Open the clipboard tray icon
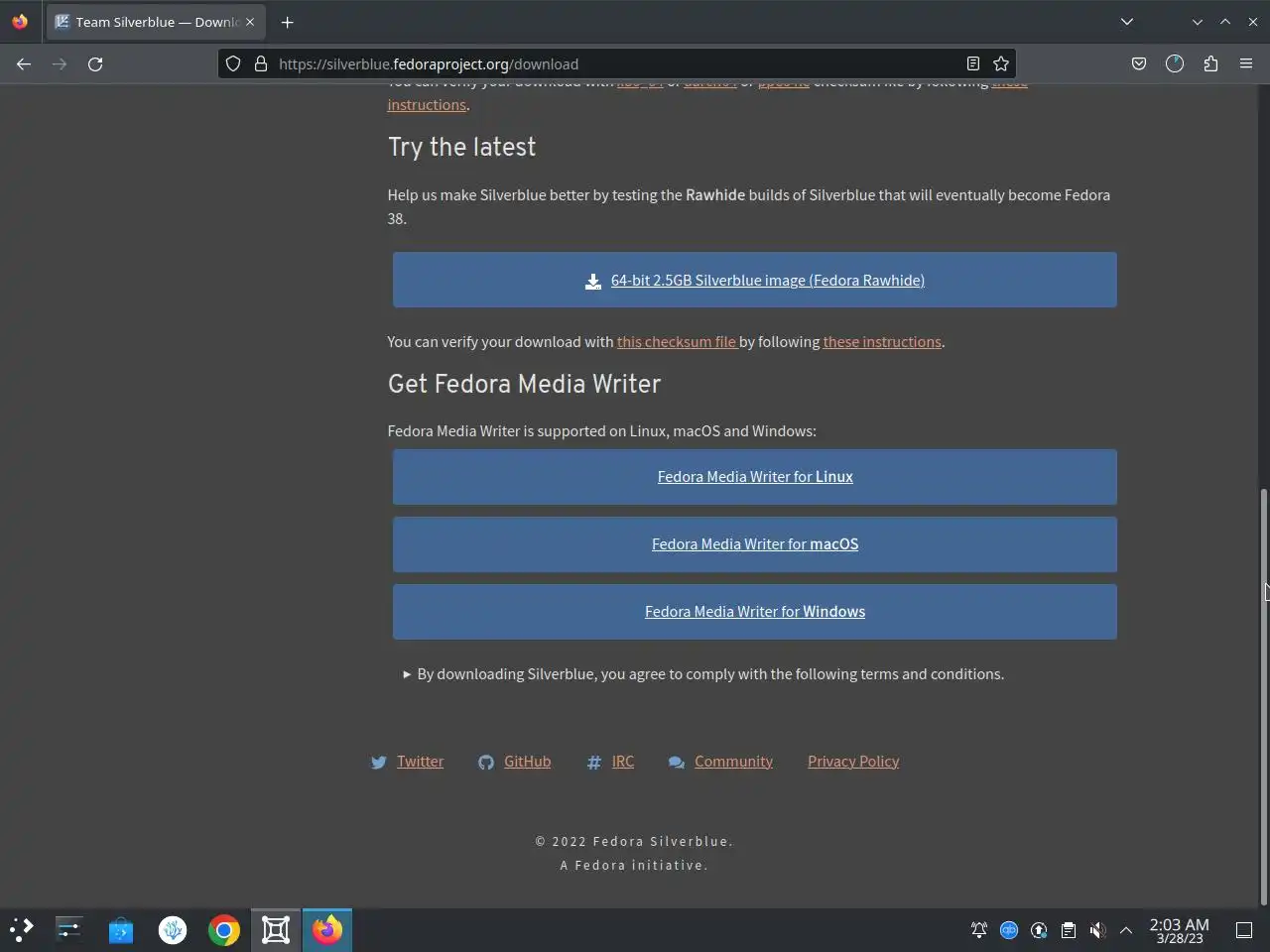 (x=1069, y=930)
